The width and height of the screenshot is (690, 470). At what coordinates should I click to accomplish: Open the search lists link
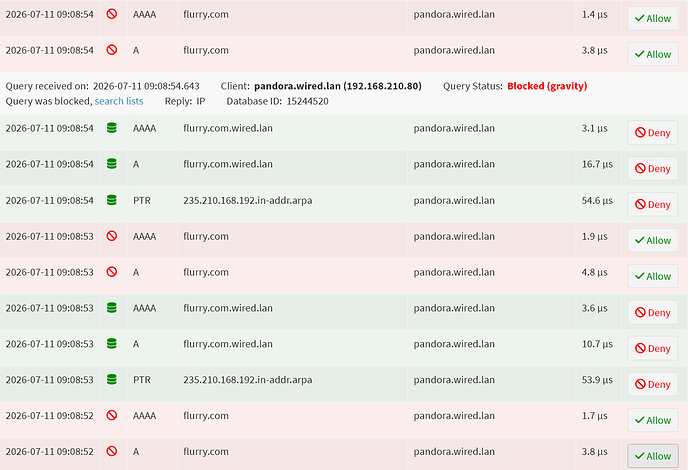pyautogui.click(x=119, y=101)
